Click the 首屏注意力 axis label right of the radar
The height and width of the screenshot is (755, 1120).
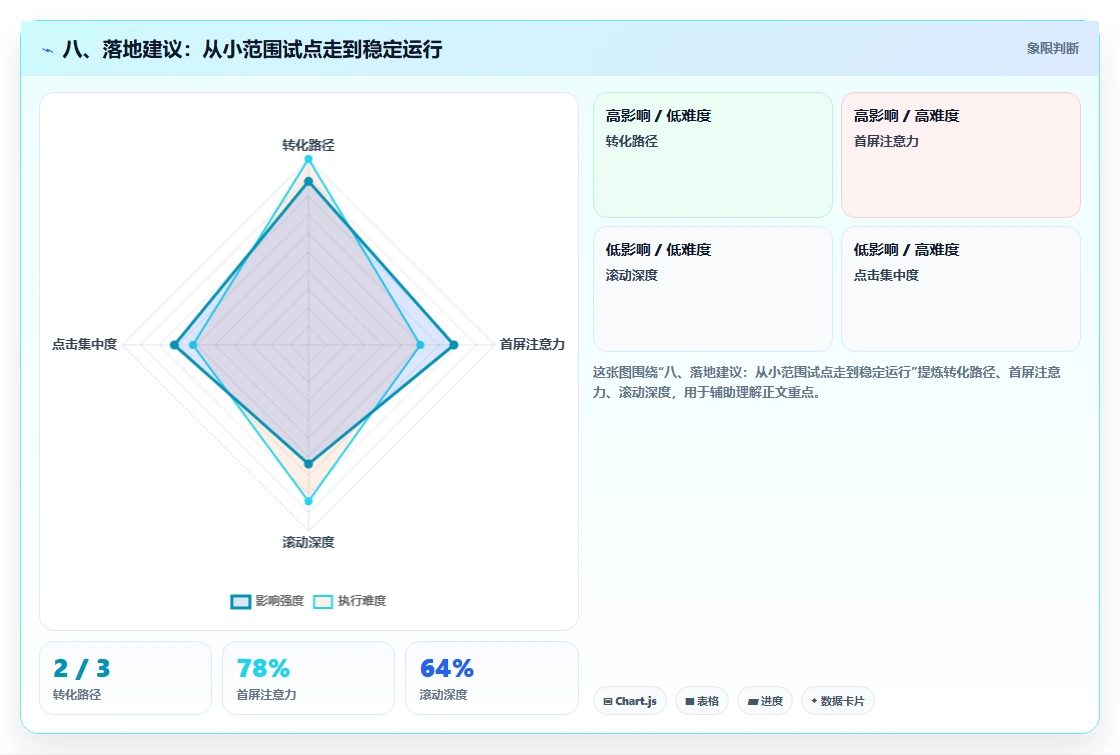point(532,344)
